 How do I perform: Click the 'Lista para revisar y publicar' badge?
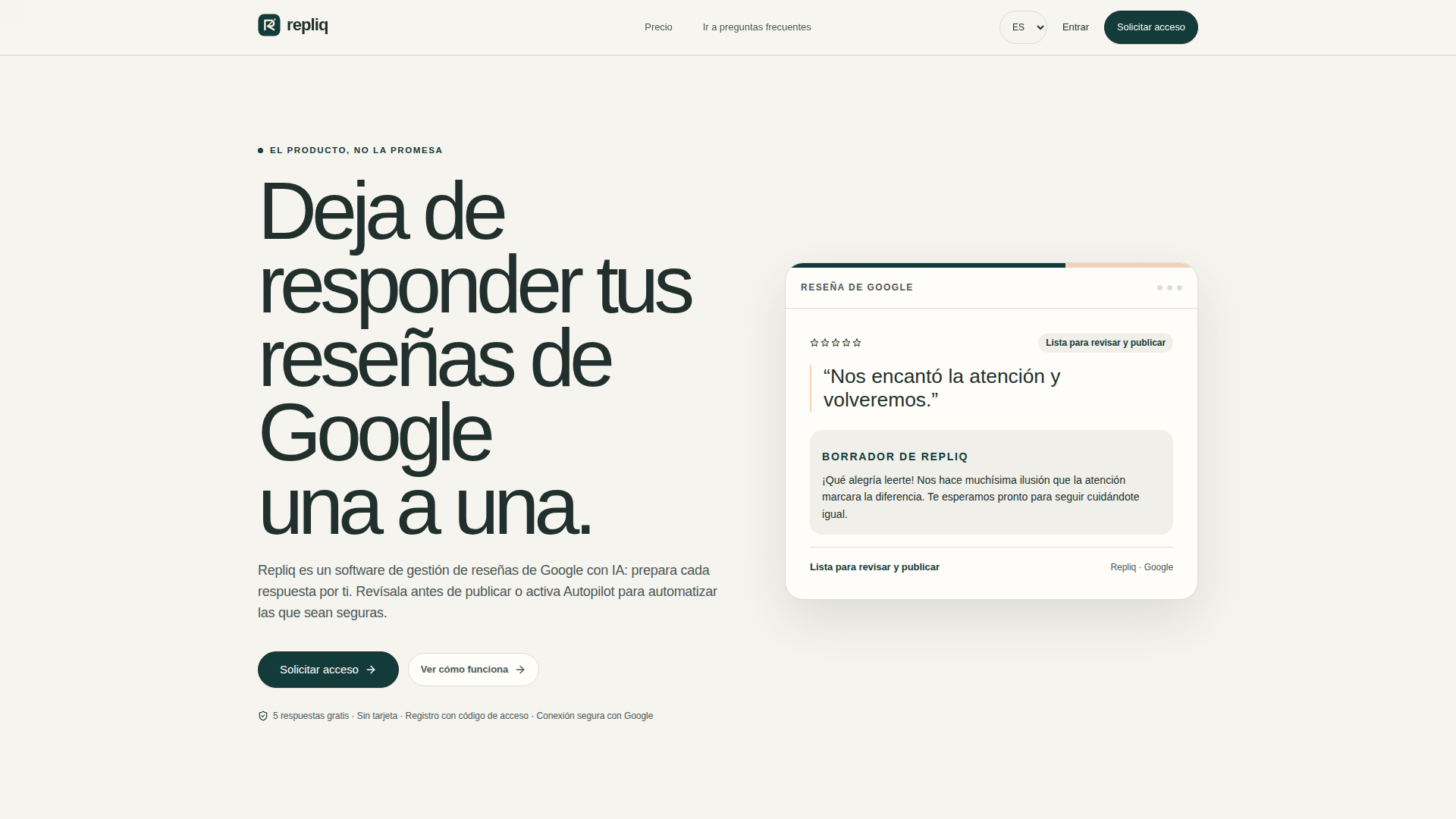pos(1106,343)
